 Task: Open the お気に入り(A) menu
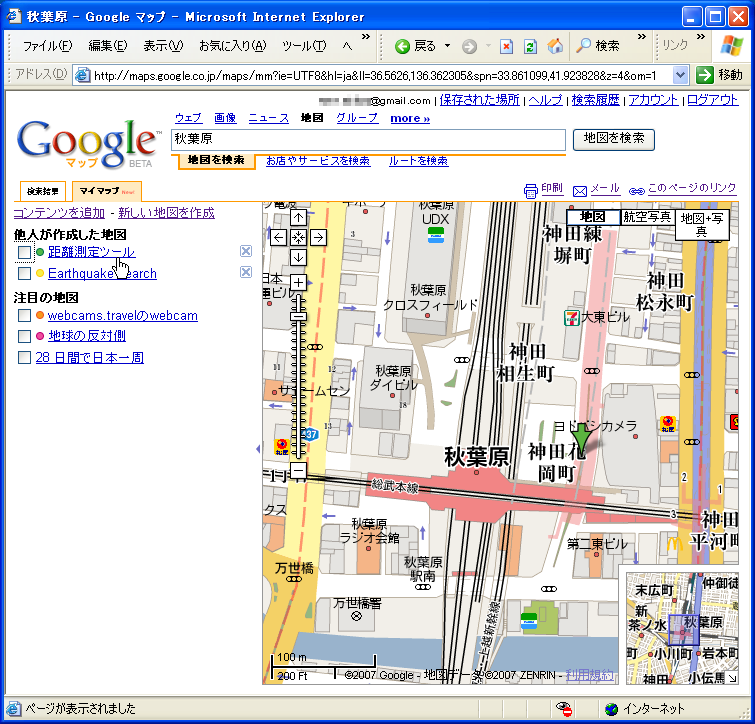(233, 46)
